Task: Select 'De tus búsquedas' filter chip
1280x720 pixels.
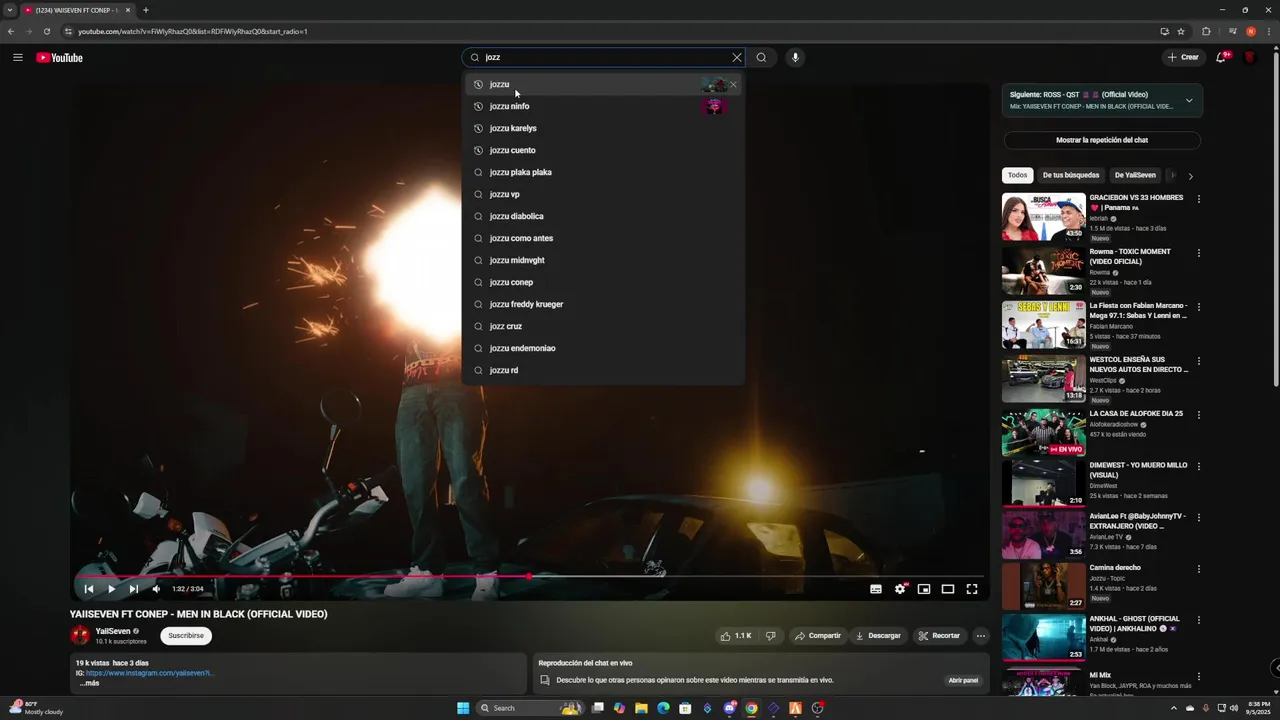Action: 1071,175
